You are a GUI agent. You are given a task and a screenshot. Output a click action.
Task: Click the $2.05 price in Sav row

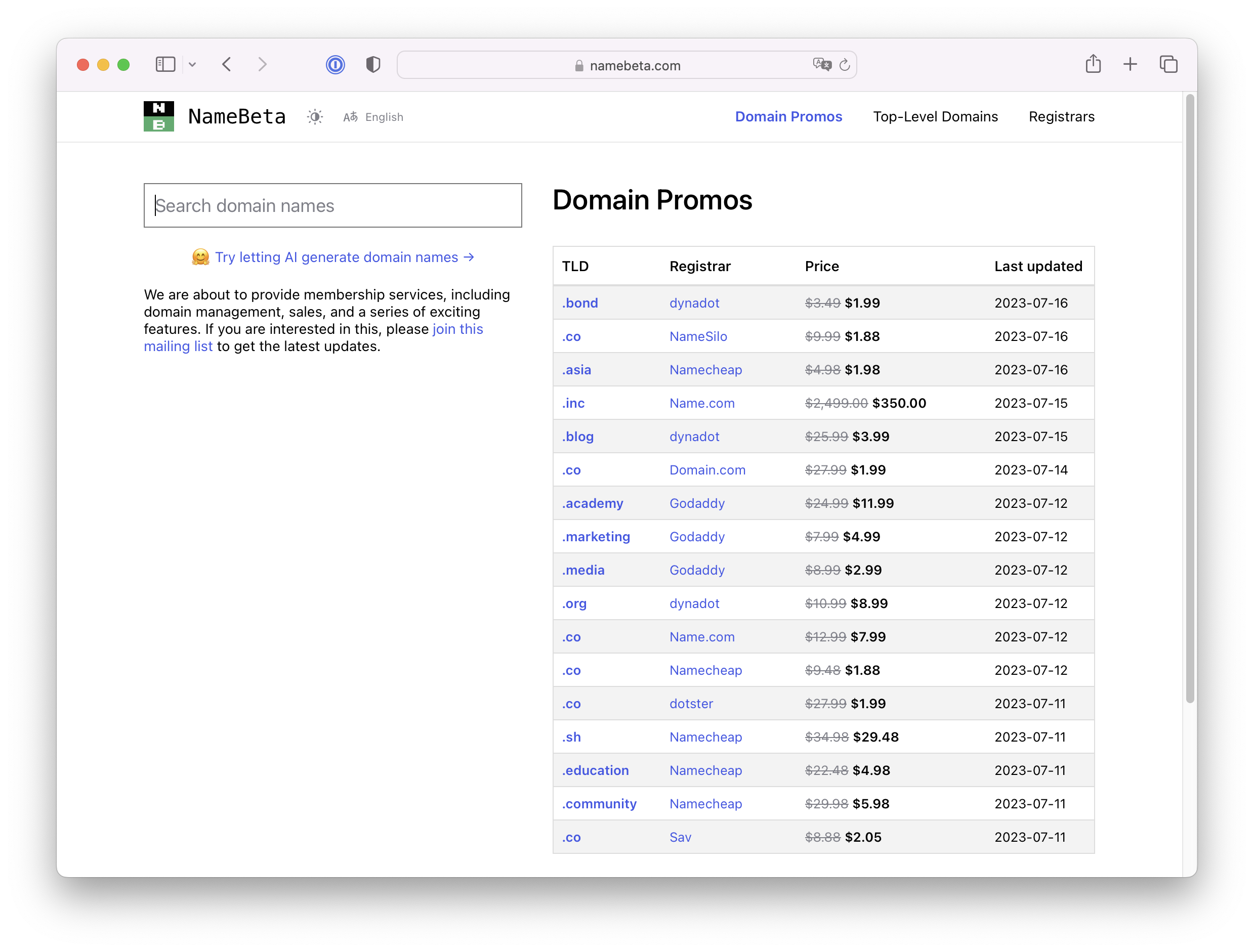tap(863, 838)
